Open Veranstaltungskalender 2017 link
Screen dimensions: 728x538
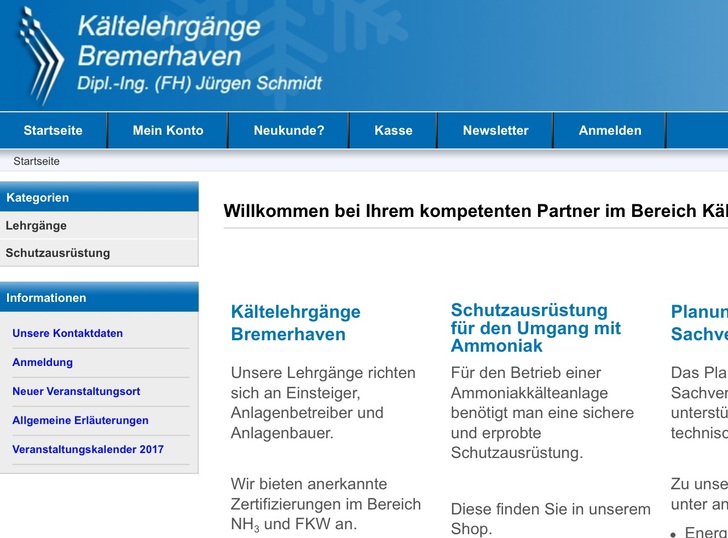(88, 449)
